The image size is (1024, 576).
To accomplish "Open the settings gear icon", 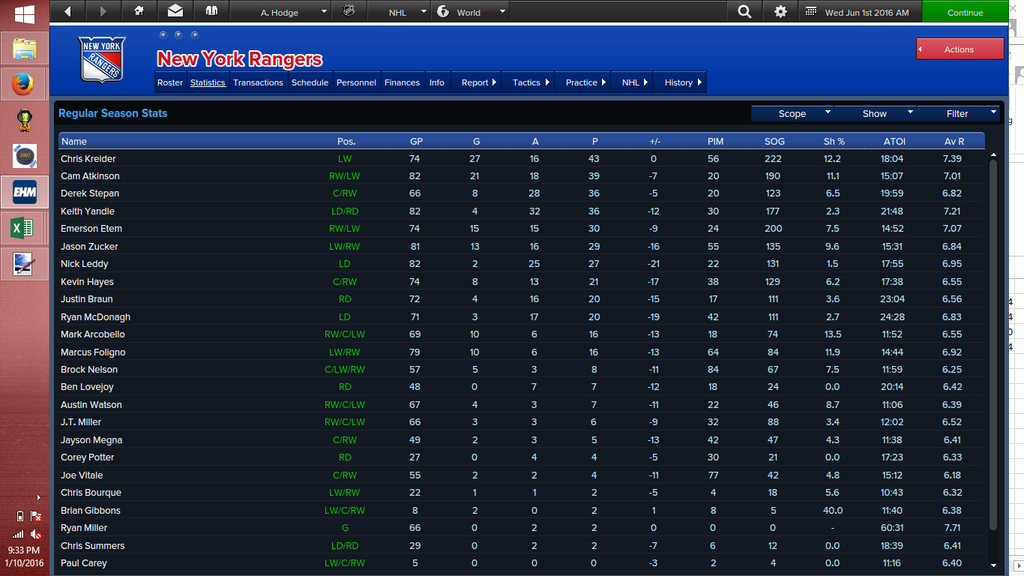I will [x=780, y=12].
